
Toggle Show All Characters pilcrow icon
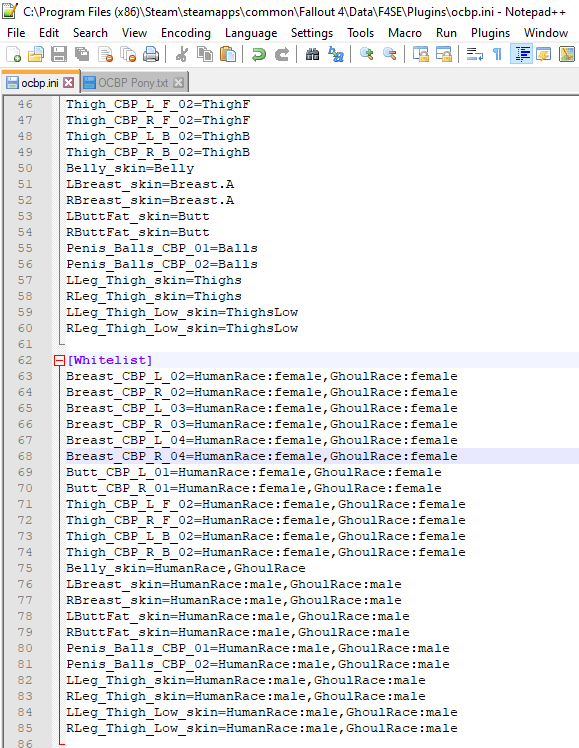click(x=497, y=54)
